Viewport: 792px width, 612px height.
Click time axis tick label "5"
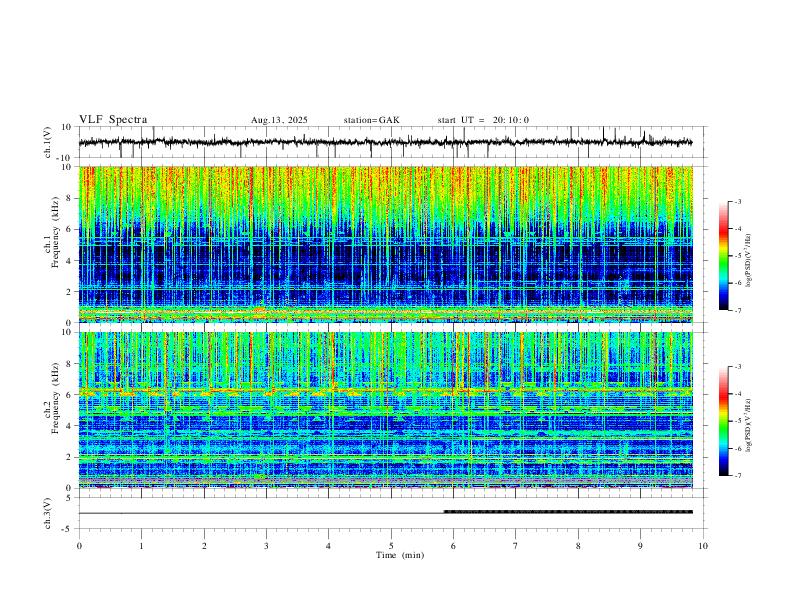[x=391, y=546]
